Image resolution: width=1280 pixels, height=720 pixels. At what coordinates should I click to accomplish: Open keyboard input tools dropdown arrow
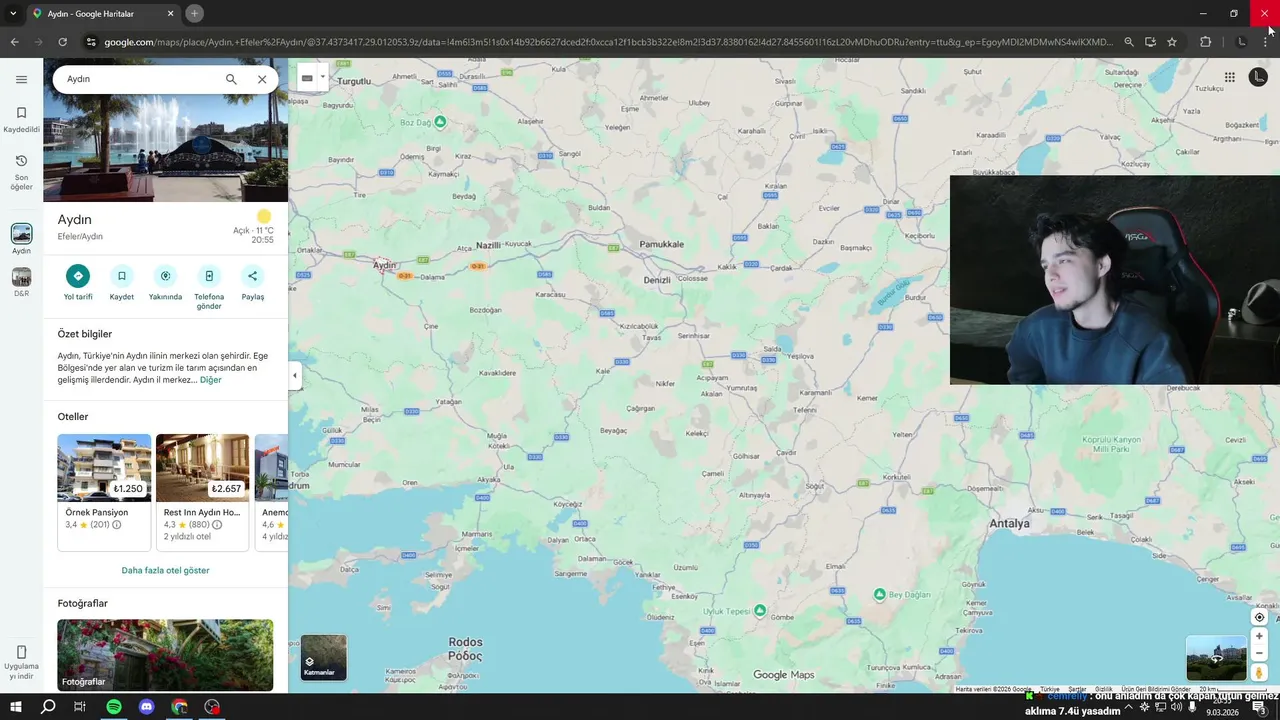tap(322, 78)
